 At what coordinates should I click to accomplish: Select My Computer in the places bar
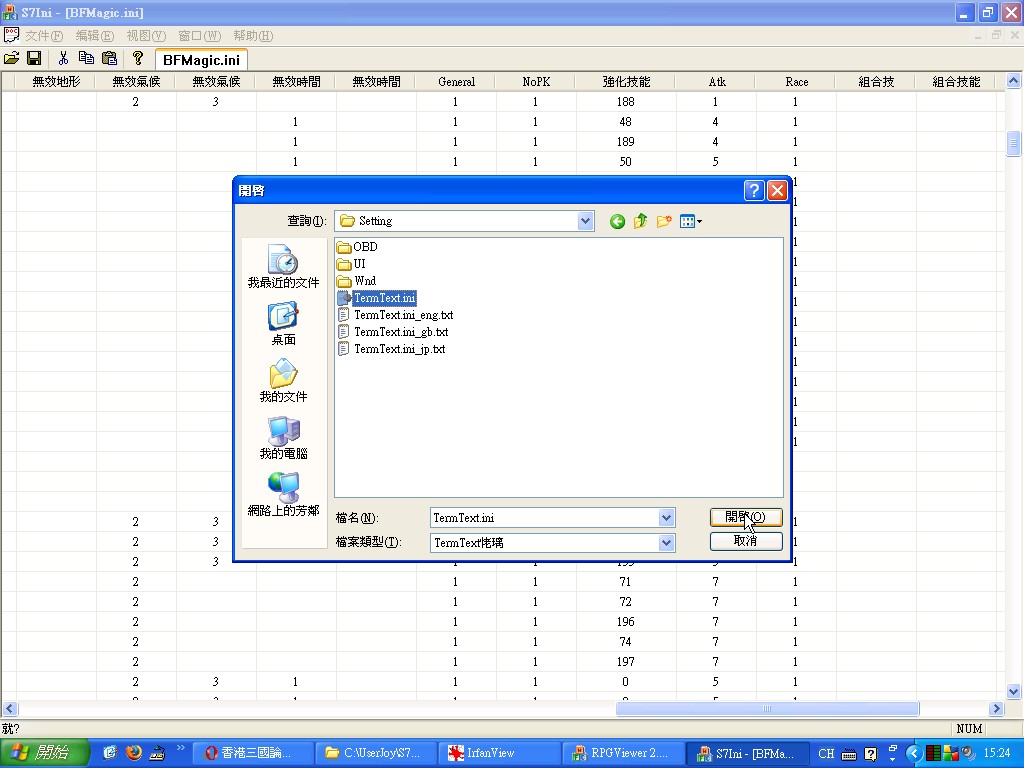click(x=283, y=438)
